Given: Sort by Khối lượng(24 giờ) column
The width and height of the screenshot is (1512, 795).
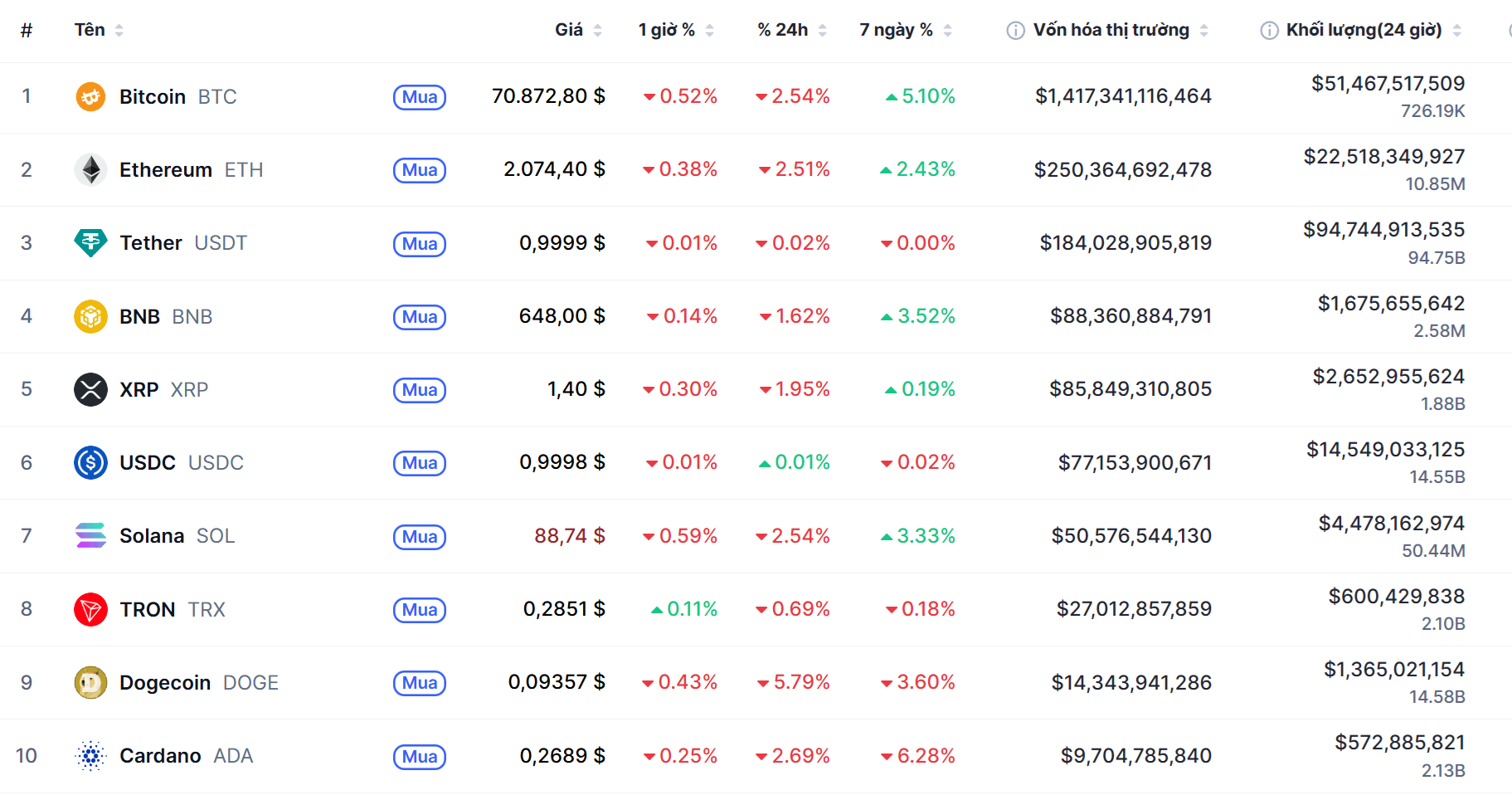Looking at the screenshot, I should coord(1373,30).
